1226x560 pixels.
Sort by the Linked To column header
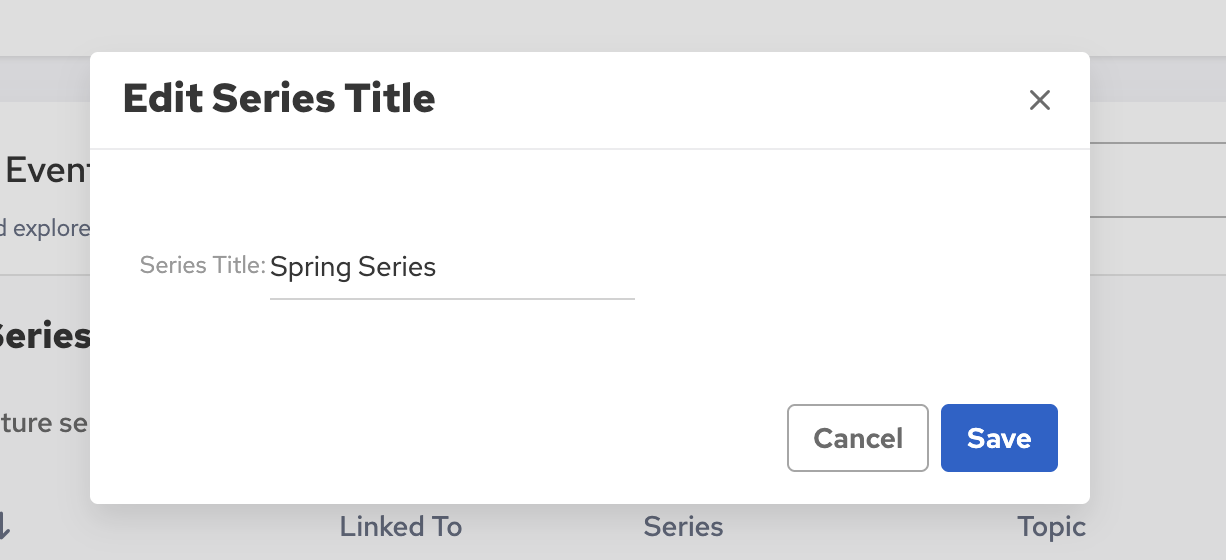400,527
